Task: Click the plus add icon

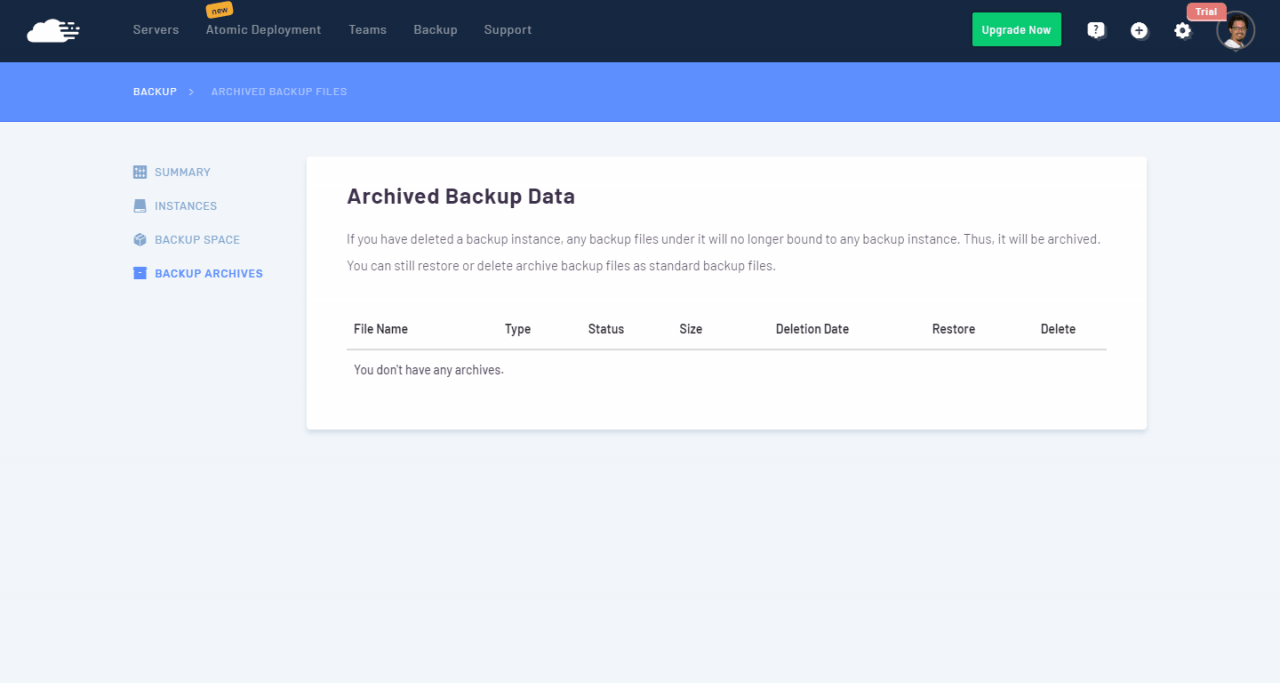Action: (x=1139, y=31)
